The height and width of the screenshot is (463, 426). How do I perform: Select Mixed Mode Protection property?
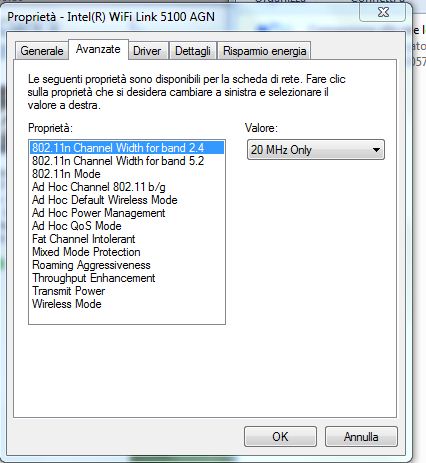click(x=127, y=252)
